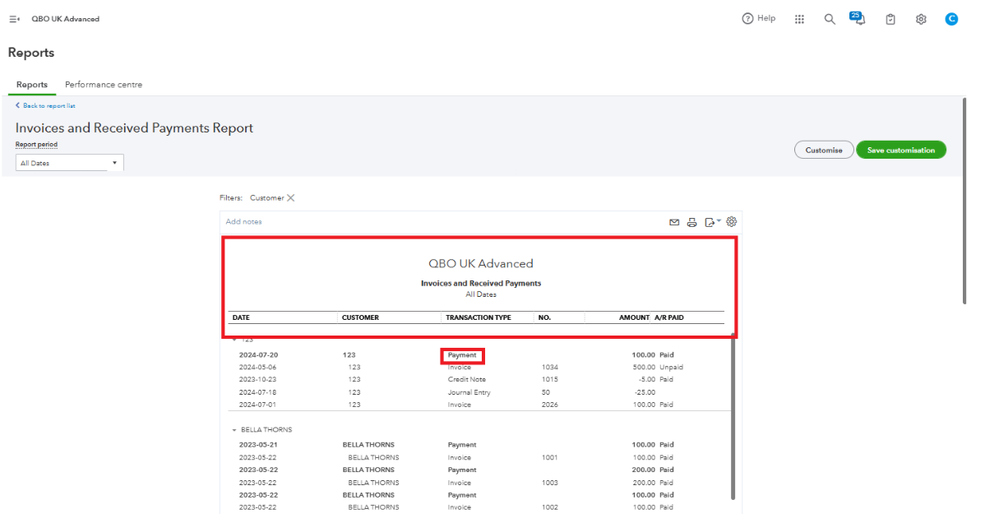Click the -5.00 credit note amount

click(646, 380)
